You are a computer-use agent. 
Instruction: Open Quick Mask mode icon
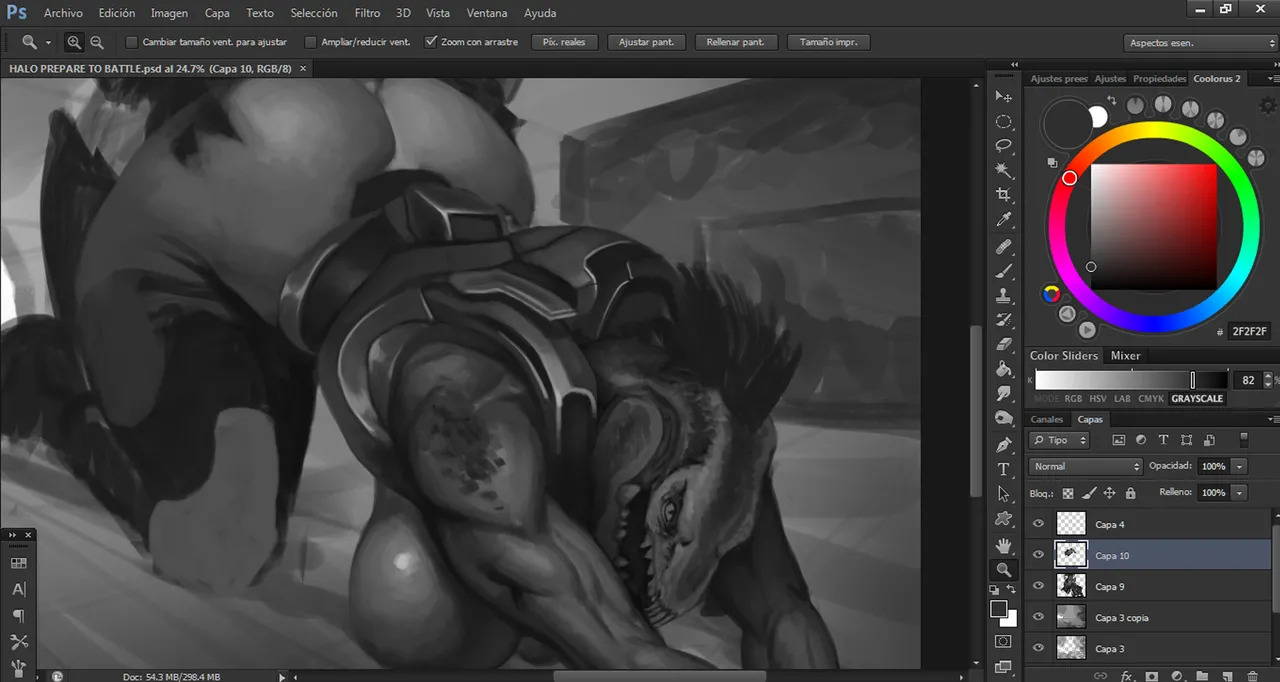click(1004, 641)
